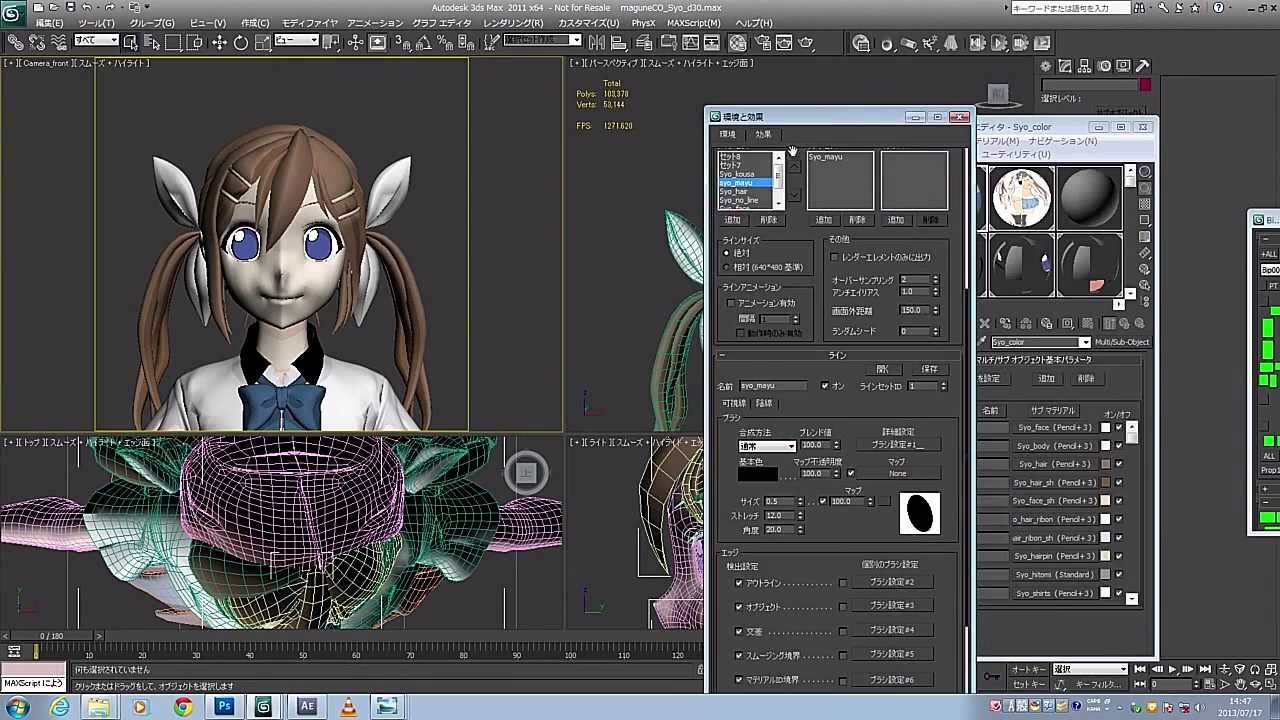Open the MAXScript(M) menu
This screenshot has width=1280, height=720.
693,23
